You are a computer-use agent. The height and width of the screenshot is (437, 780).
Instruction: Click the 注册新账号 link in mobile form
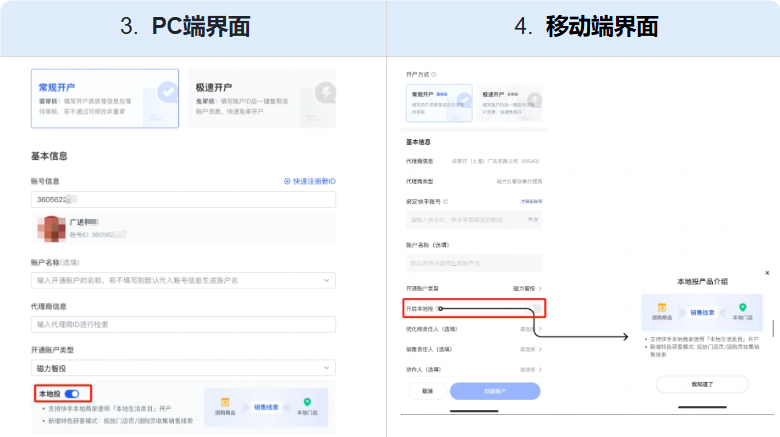point(531,202)
